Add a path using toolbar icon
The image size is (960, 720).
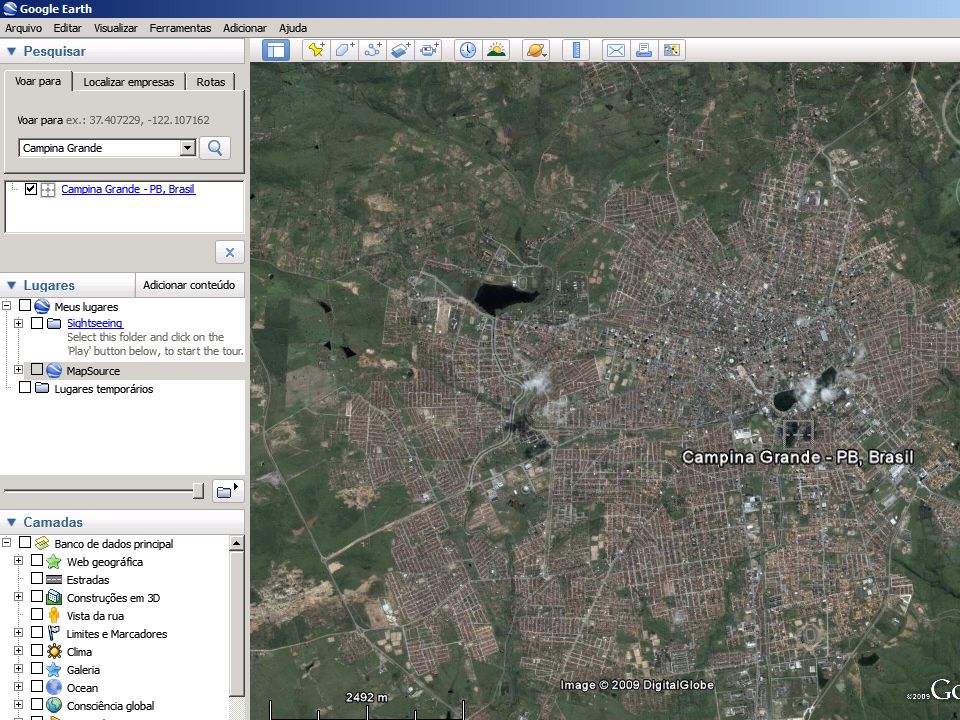click(x=373, y=50)
